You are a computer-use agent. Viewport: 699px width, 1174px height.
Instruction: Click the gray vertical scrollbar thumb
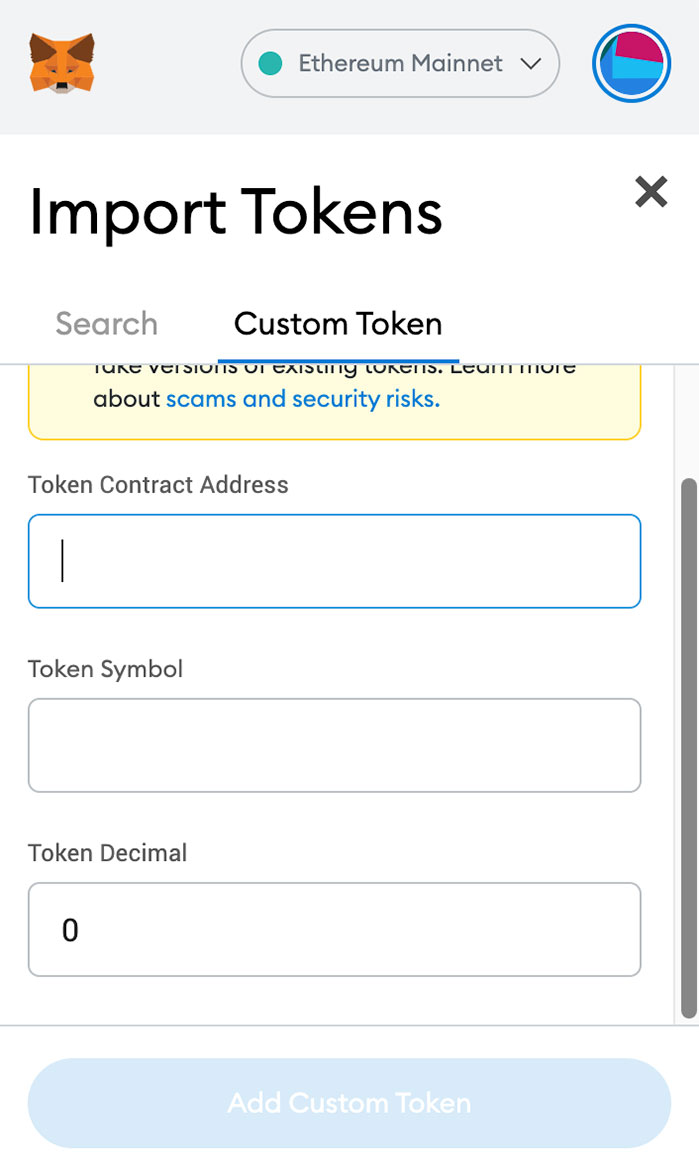pyautogui.click(x=689, y=749)
